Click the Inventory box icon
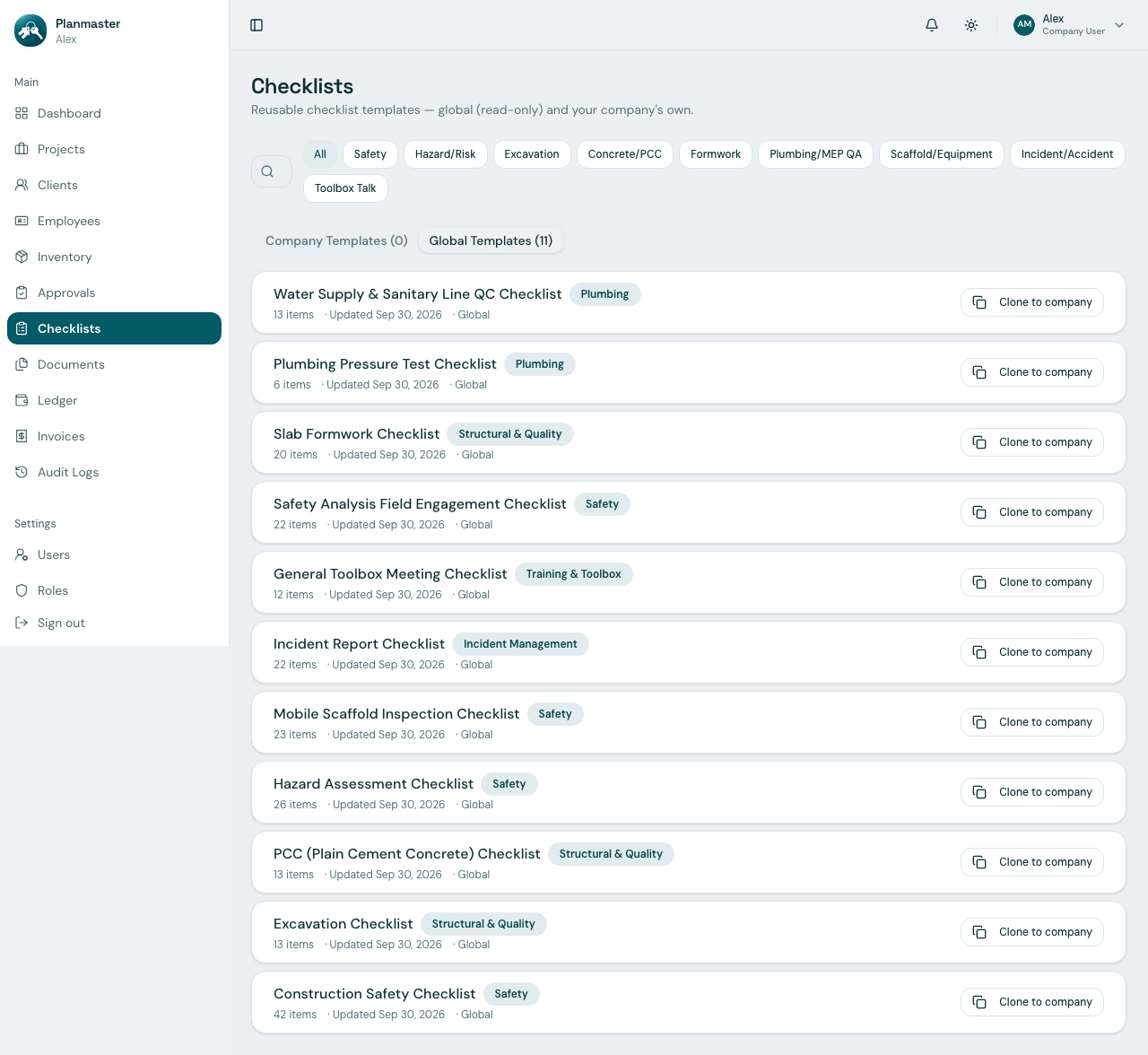 (22, 257)
